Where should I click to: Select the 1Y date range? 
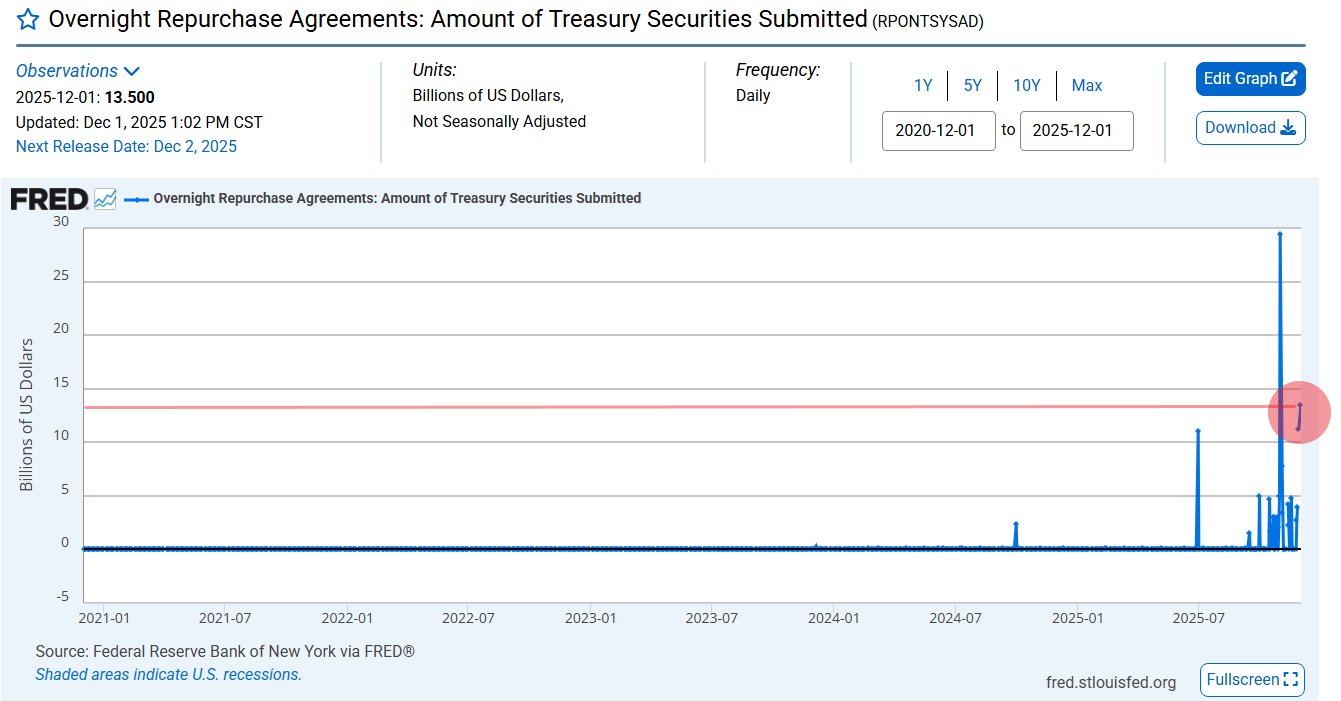click(x=922, y=86)
